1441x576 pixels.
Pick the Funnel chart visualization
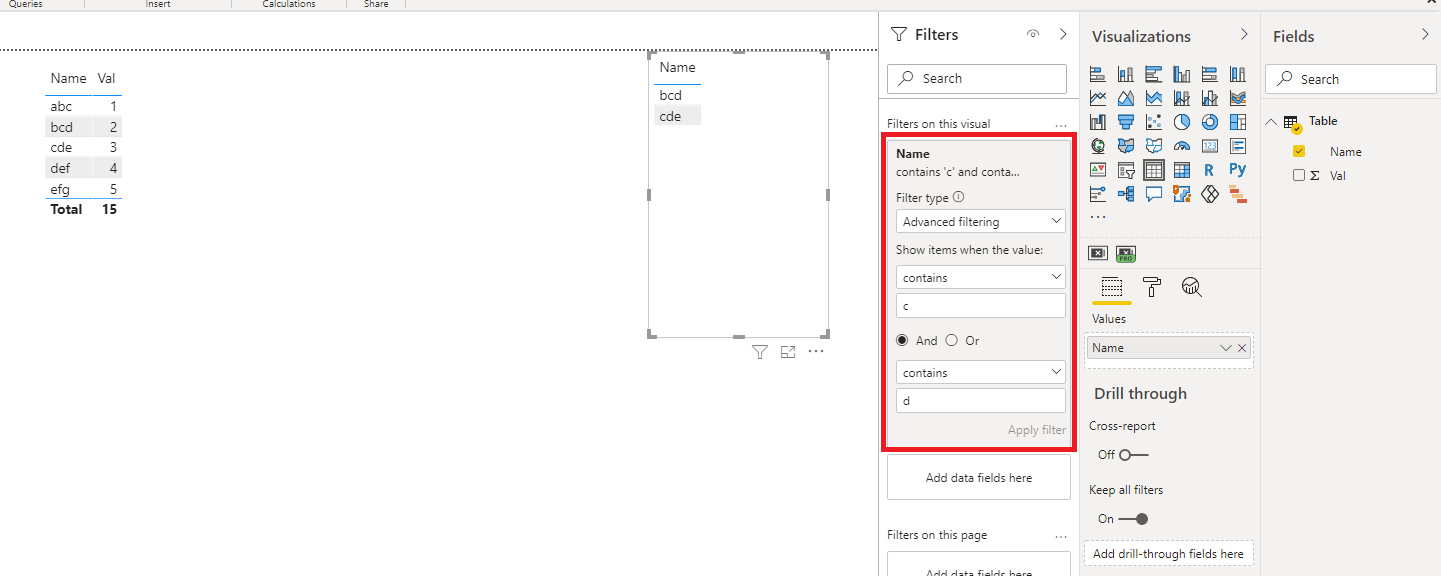(1125, 122)
